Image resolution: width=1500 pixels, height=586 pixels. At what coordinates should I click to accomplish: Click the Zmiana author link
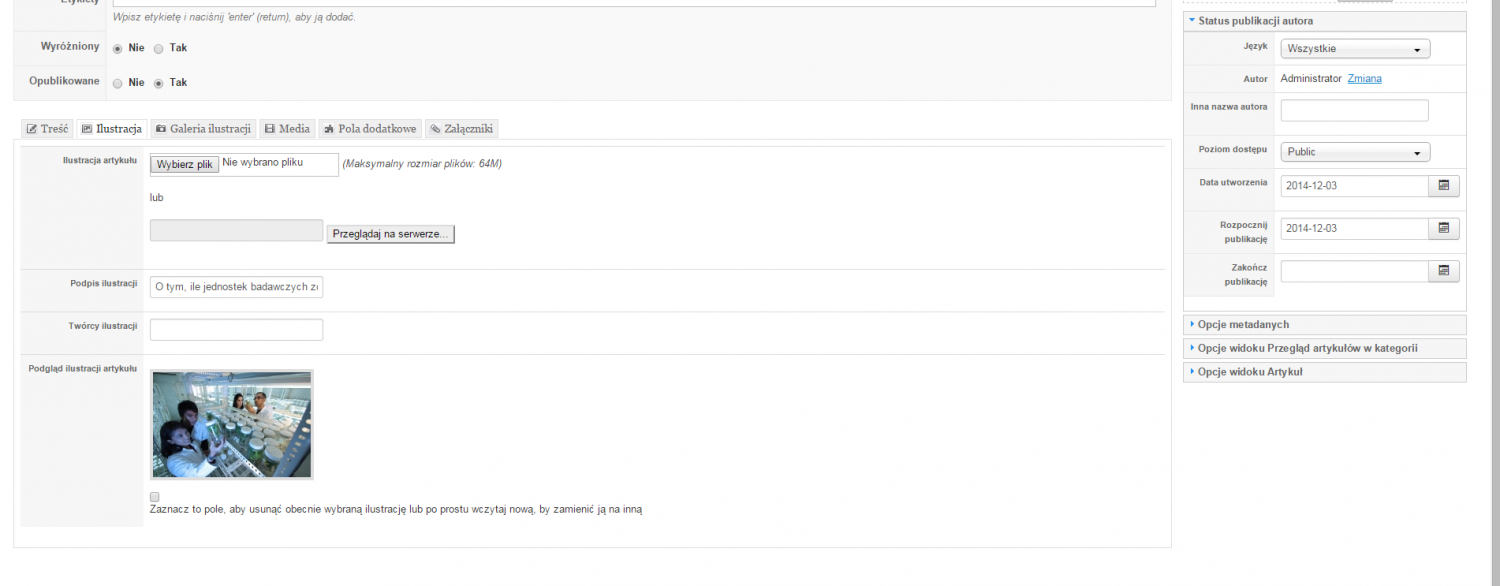point(1364,79)
